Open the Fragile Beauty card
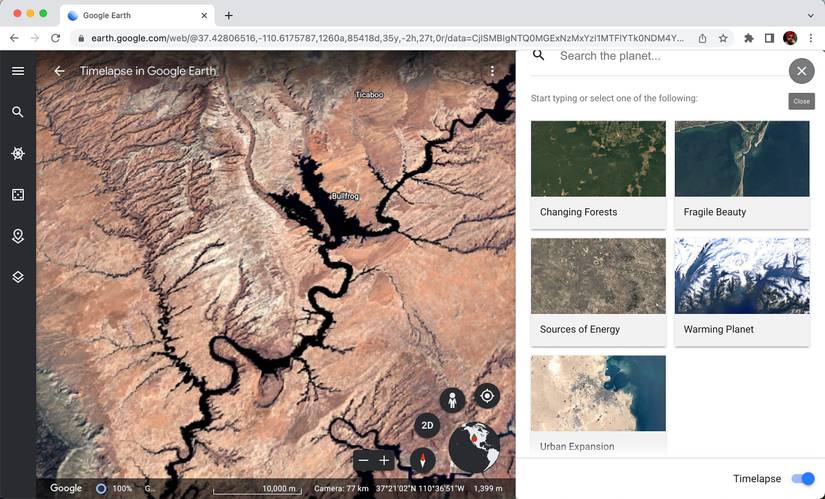This screenshot has height=499, width=825. [x=742, y=175]
